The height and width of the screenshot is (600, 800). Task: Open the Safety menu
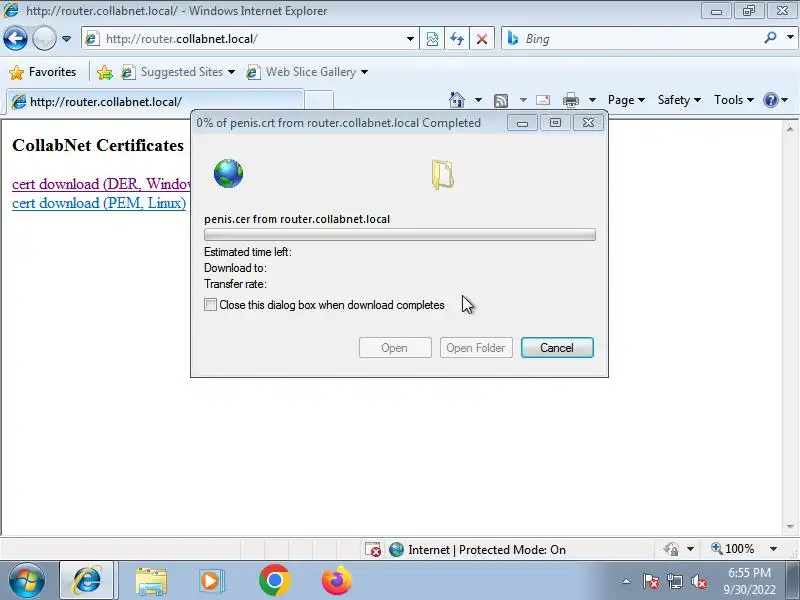pyautogui.click(x=679, y=100)
